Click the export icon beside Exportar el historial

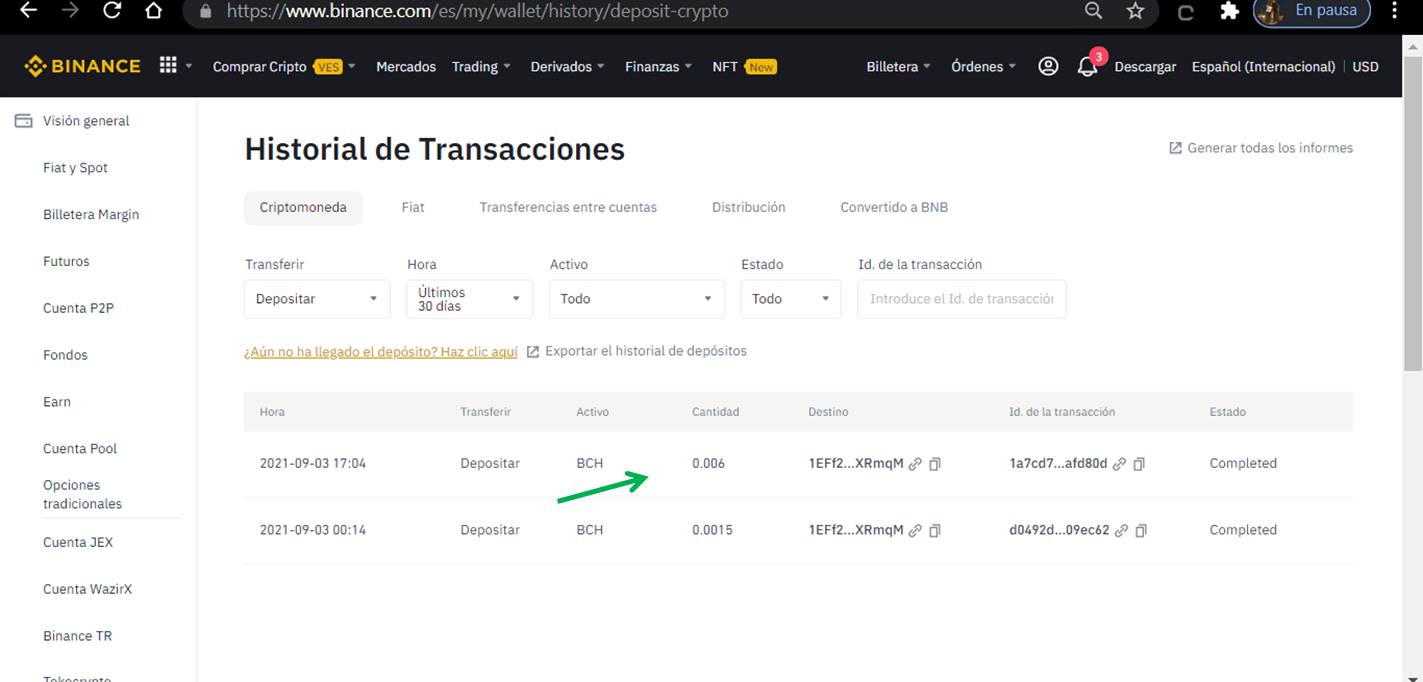coord(533,351)
